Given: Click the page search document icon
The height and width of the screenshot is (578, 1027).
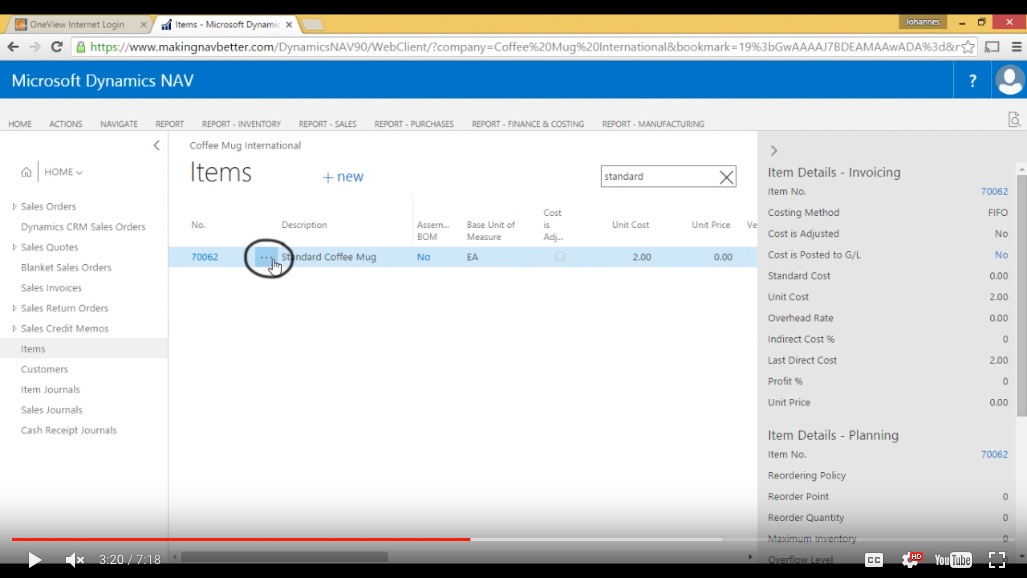Looking at the screenshot, I should point(1015,120).
